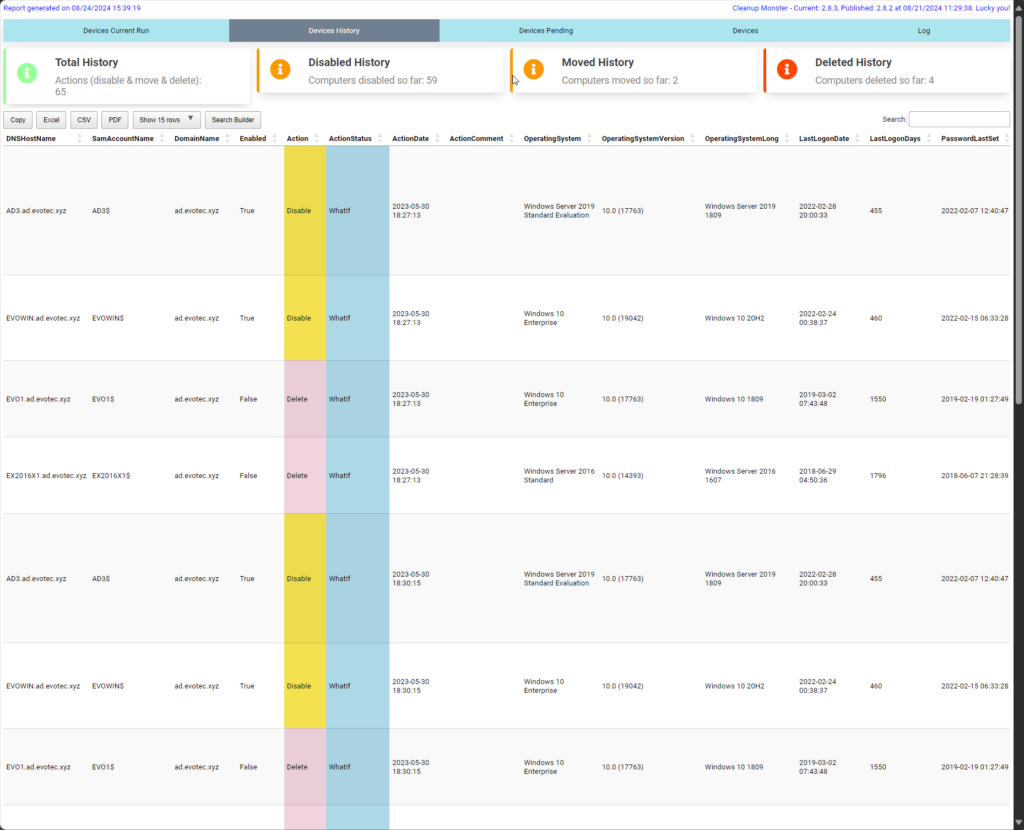This screenshot has height=830, width=1024.
Task: Click inside the Search input field
Action: coord(959,118)
